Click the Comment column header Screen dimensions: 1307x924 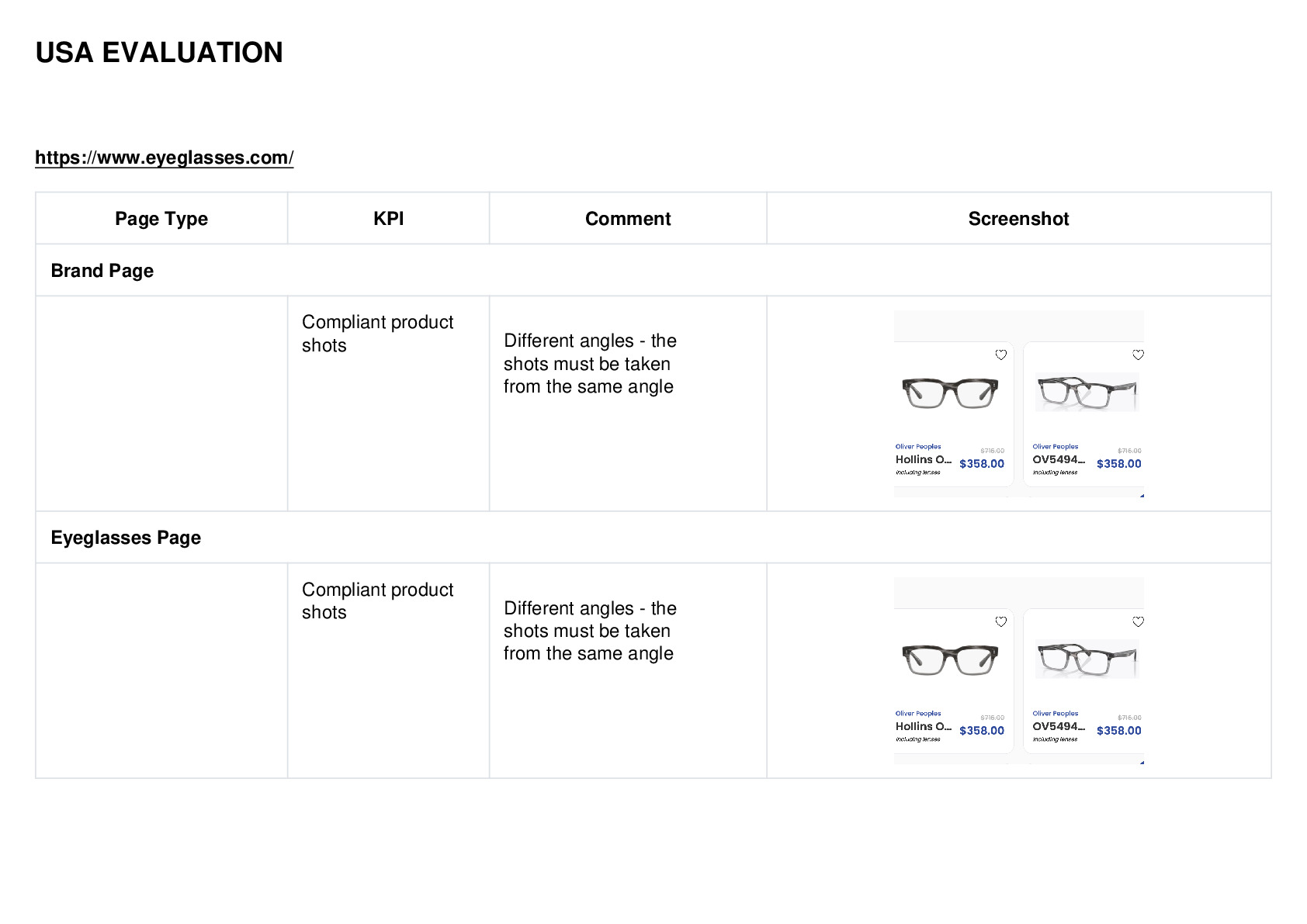[x=628, y=219]
